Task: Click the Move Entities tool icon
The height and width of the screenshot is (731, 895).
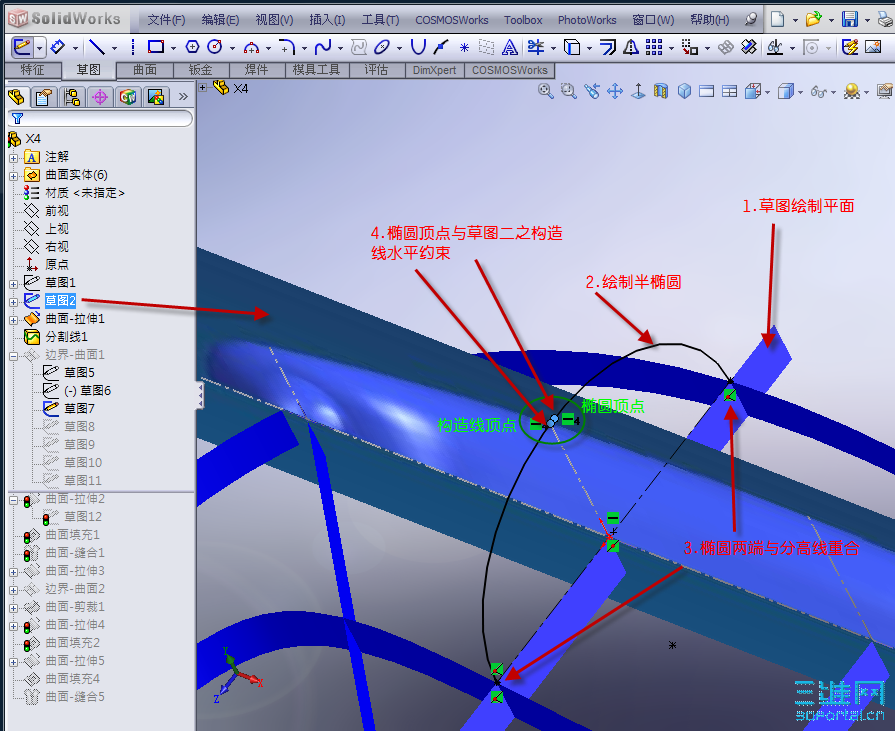Action: click(690, 47)
